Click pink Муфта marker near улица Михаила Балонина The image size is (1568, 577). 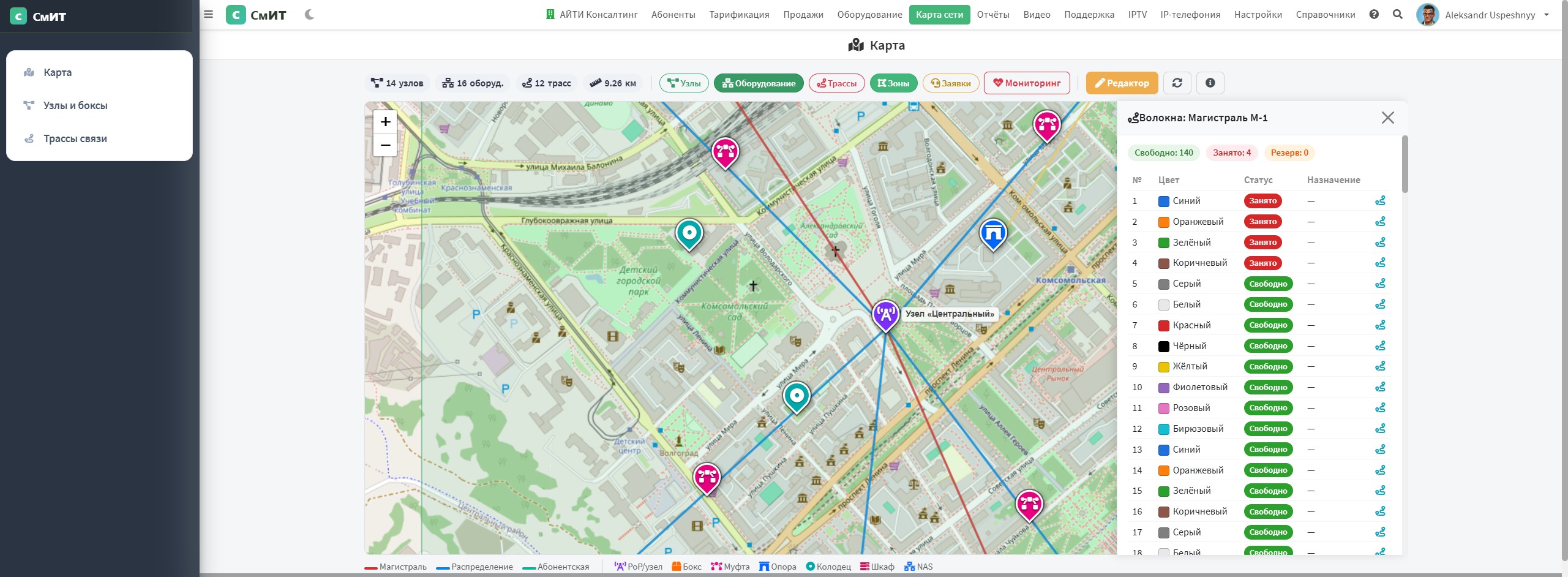click(x=725, y=153)
